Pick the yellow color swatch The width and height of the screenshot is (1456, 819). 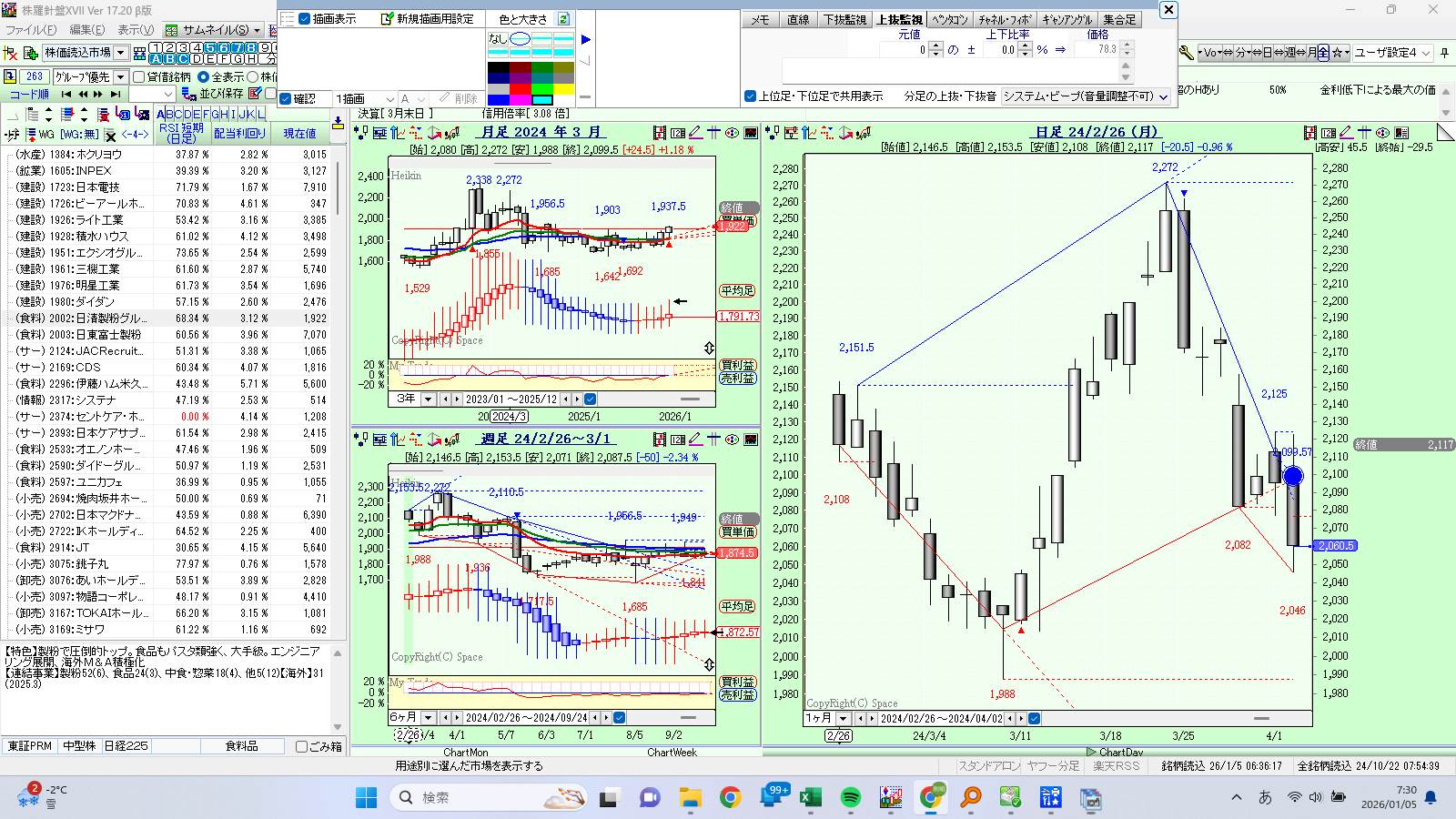[564, 88]
